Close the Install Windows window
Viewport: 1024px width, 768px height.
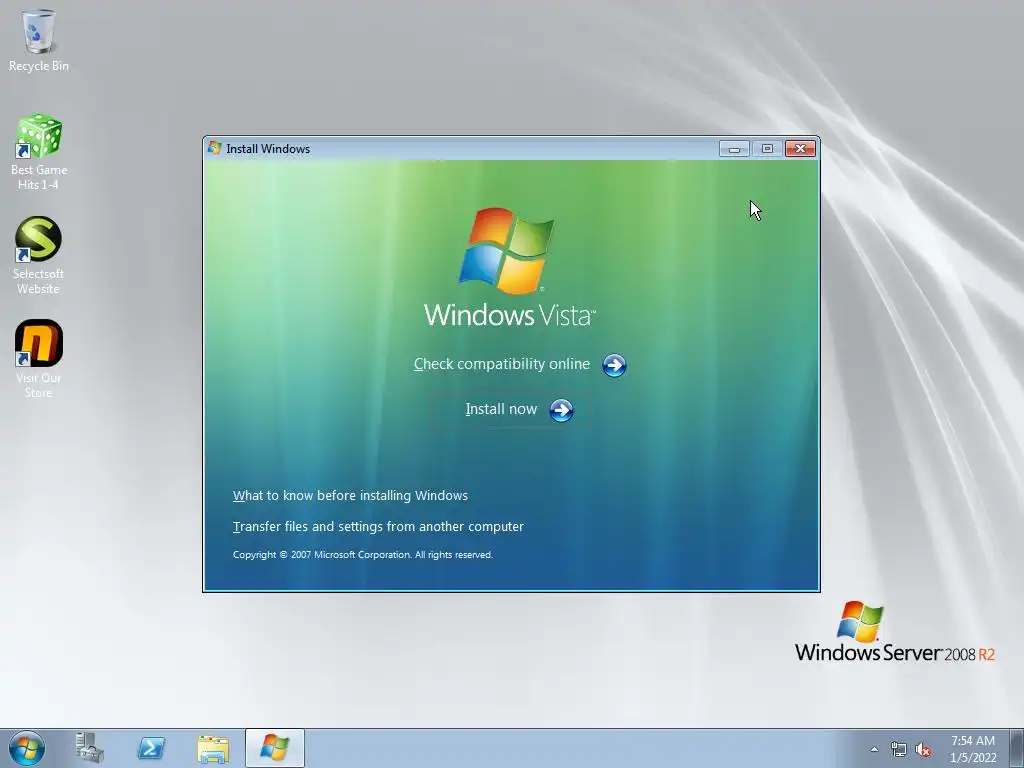800,149
